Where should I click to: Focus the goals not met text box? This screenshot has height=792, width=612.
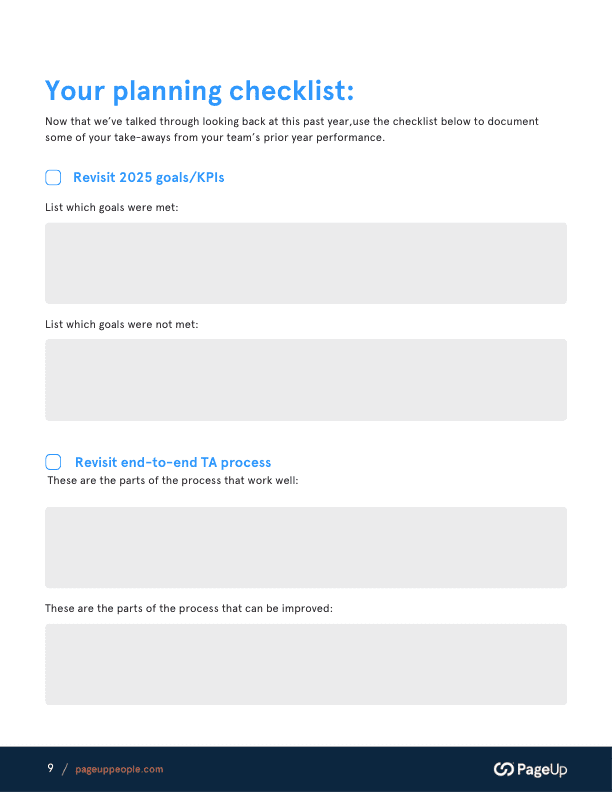click(305, 380)
